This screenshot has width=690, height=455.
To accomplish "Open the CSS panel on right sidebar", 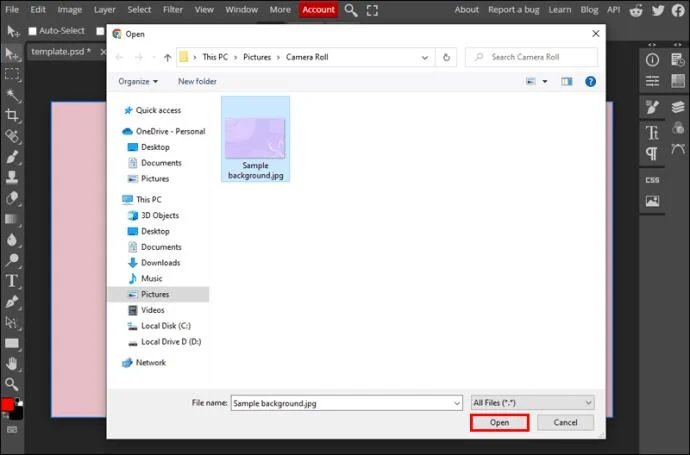I will 652,180.
